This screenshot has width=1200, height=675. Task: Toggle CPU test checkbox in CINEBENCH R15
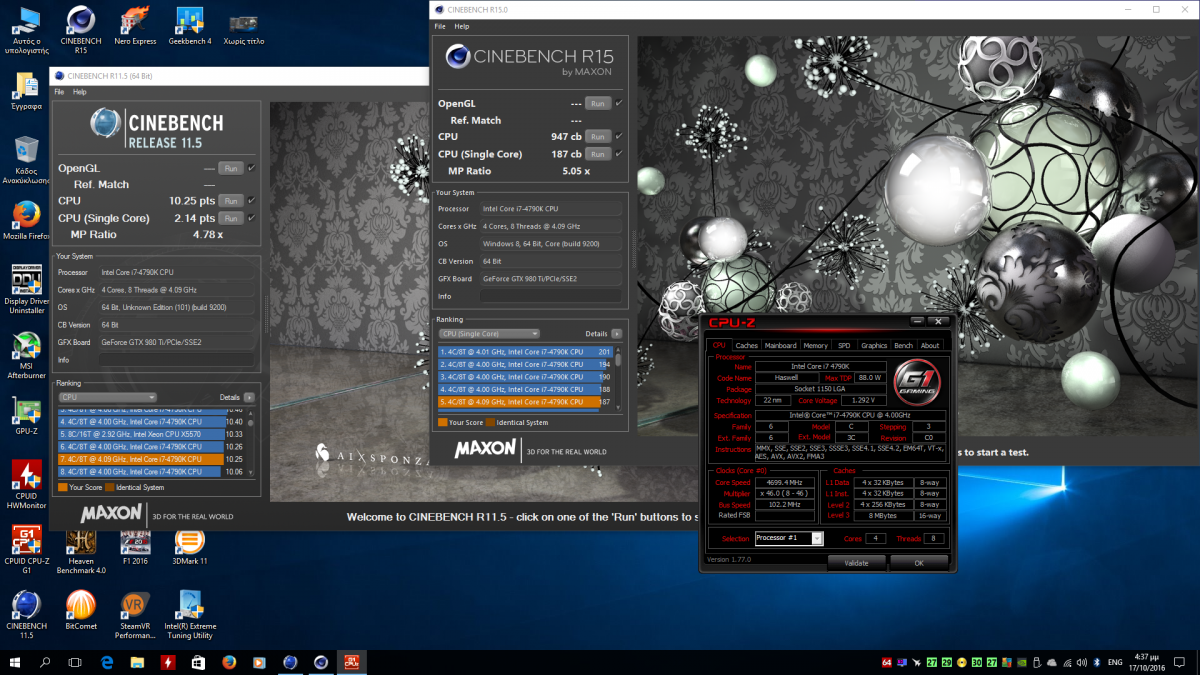pyautogui.click(x=619, y=136)
